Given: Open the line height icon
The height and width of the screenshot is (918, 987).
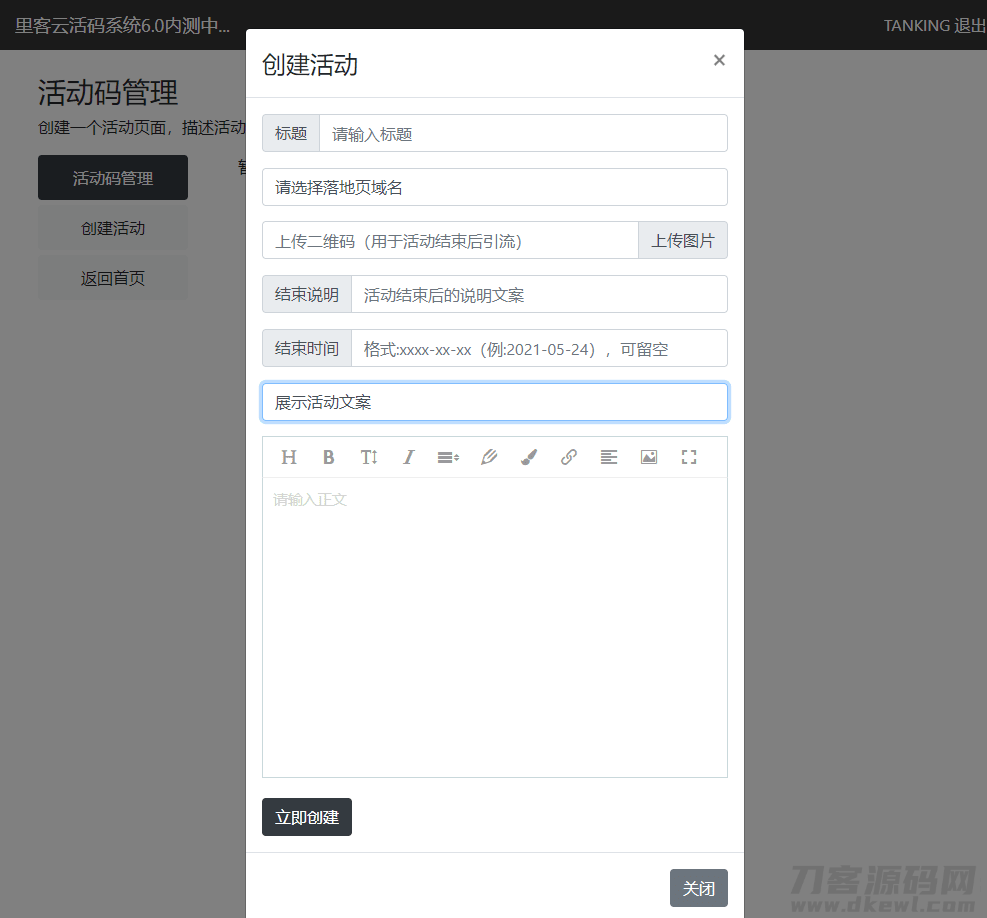Looking at the screenshot, I should [448, 457].
